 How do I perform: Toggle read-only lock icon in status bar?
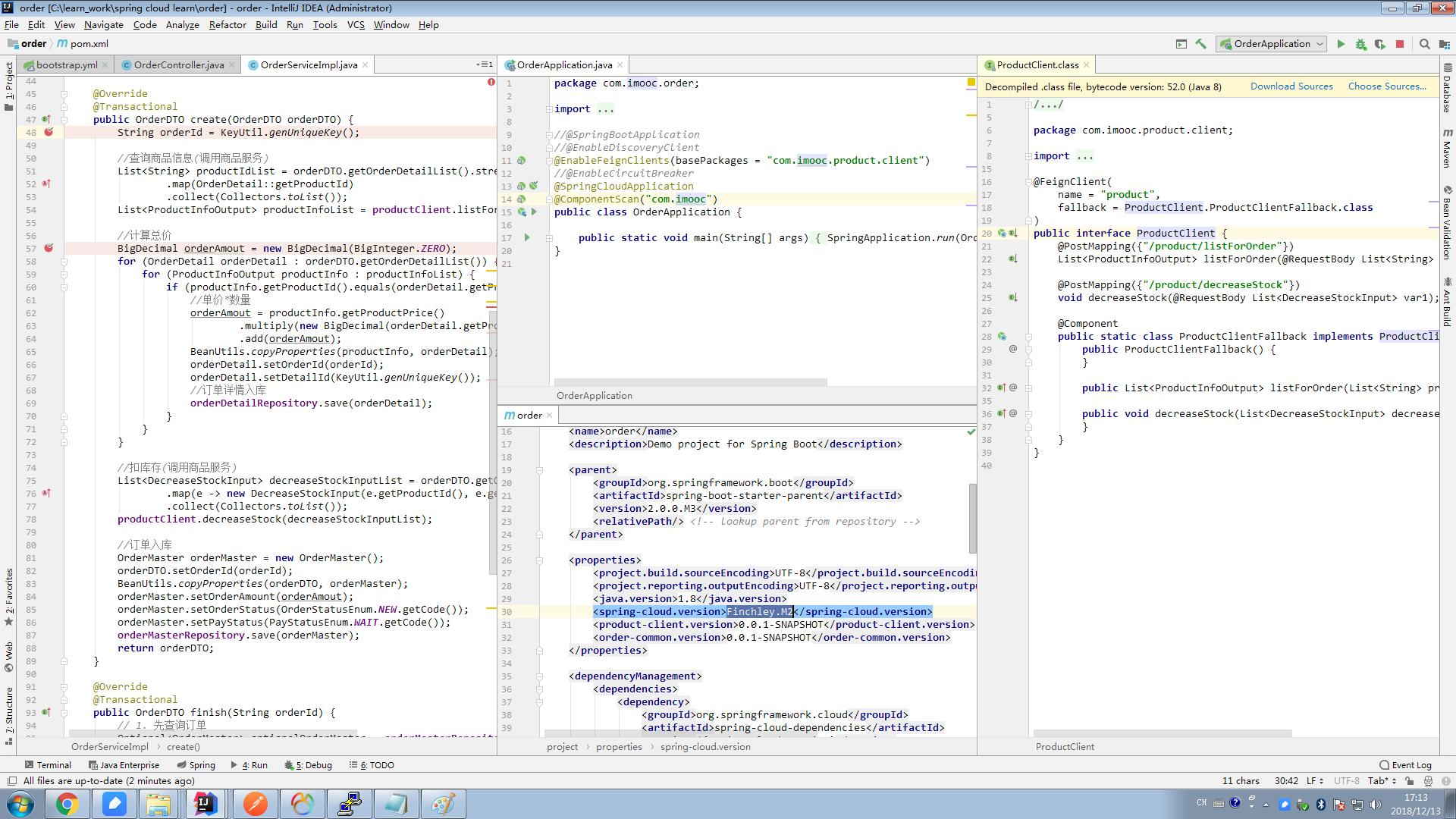tap(1409, 781)
